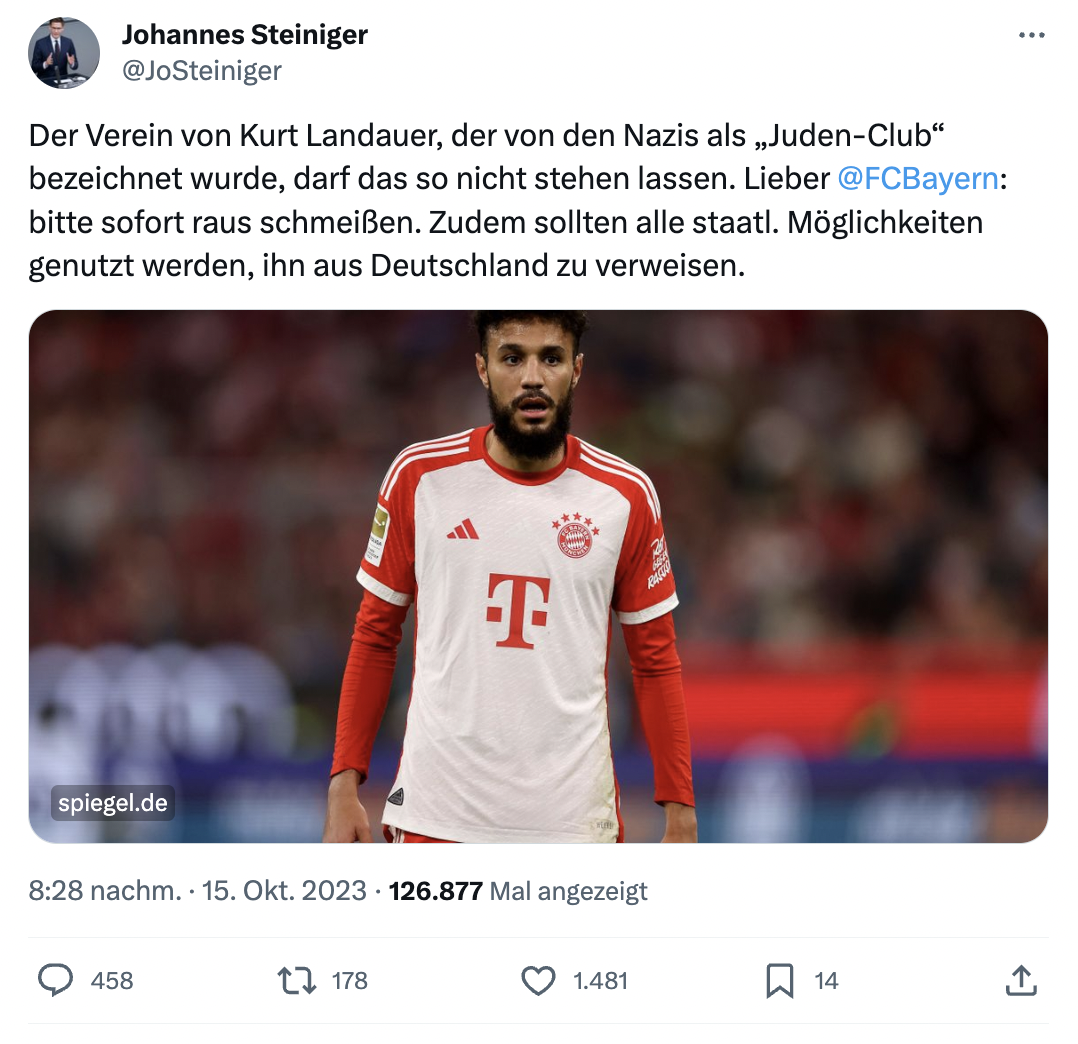
Task: Open Johannes Steiniger's profile avatar
Action: pyautogui.click(x=64, y=53)
